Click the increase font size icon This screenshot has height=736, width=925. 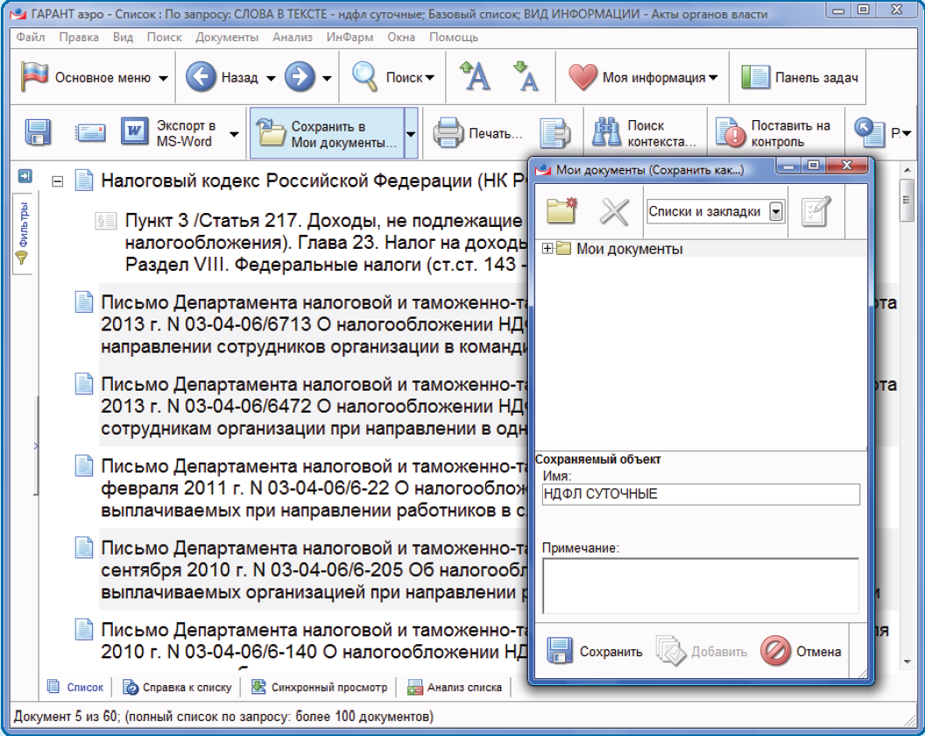tap(474, 77)
